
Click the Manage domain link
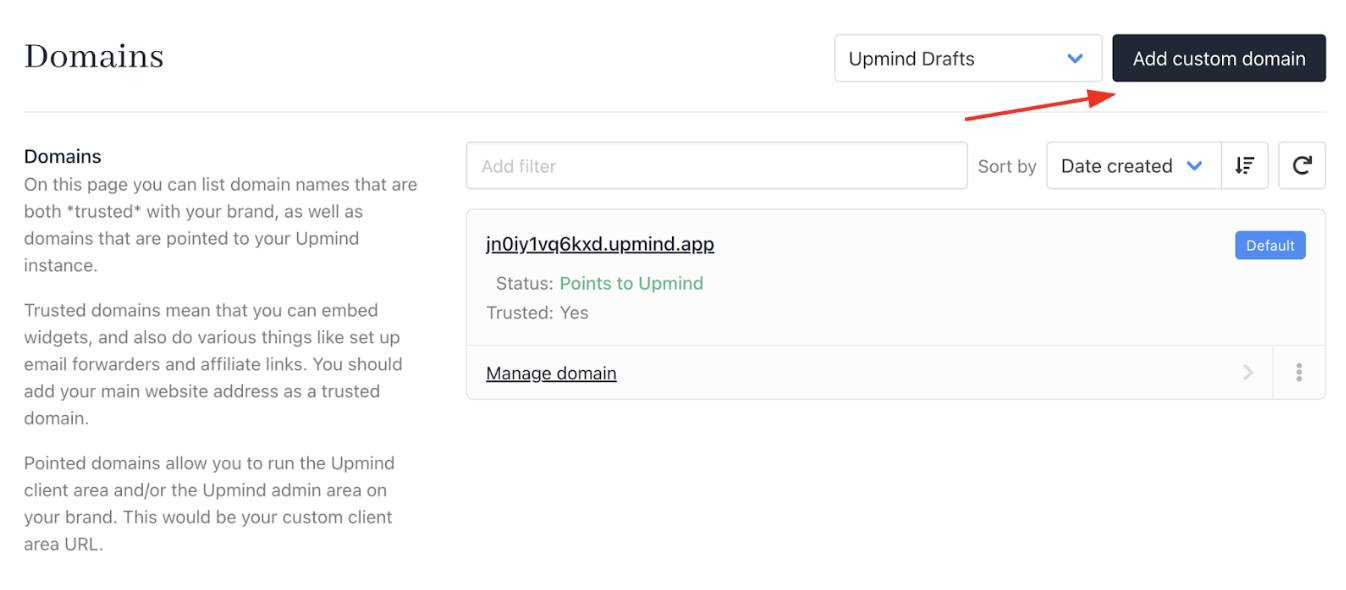click(551, 373)
